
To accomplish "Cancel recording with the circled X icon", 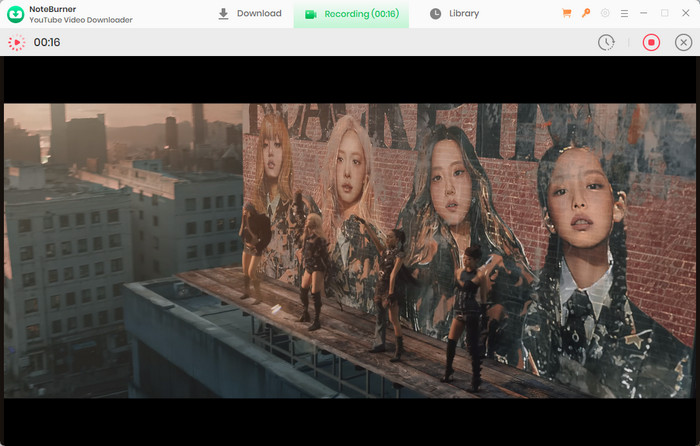I will coord(683,42).
